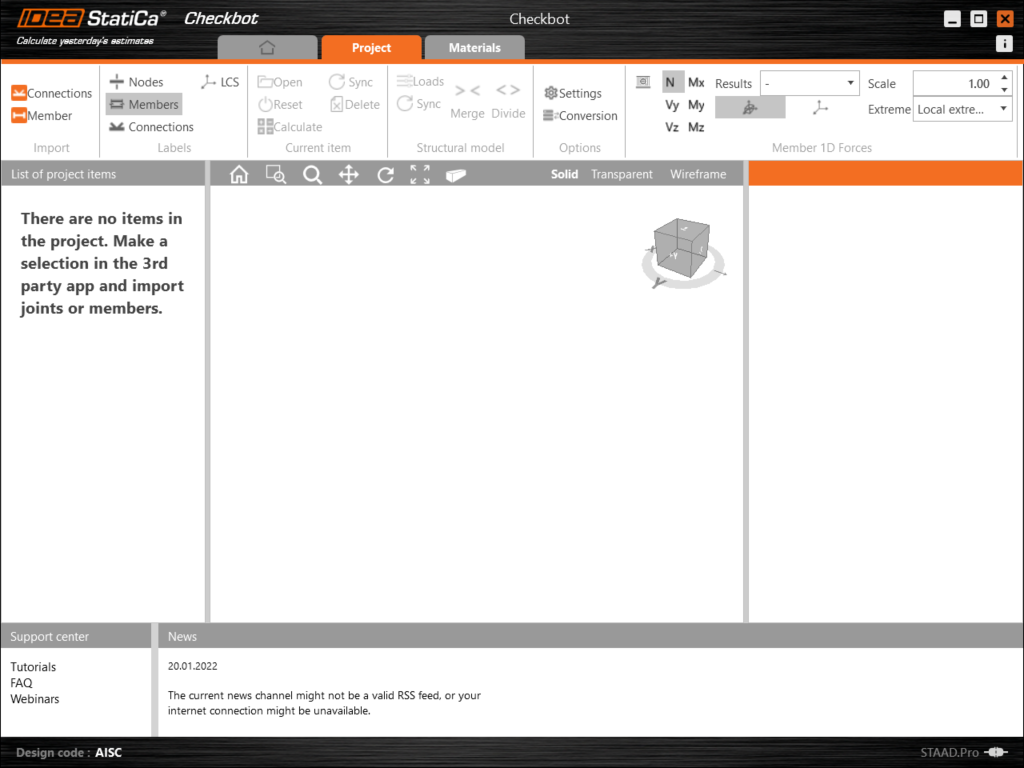Expand the Results dropdown
This screenshot has width=1024, height=768.
[809, 84]
